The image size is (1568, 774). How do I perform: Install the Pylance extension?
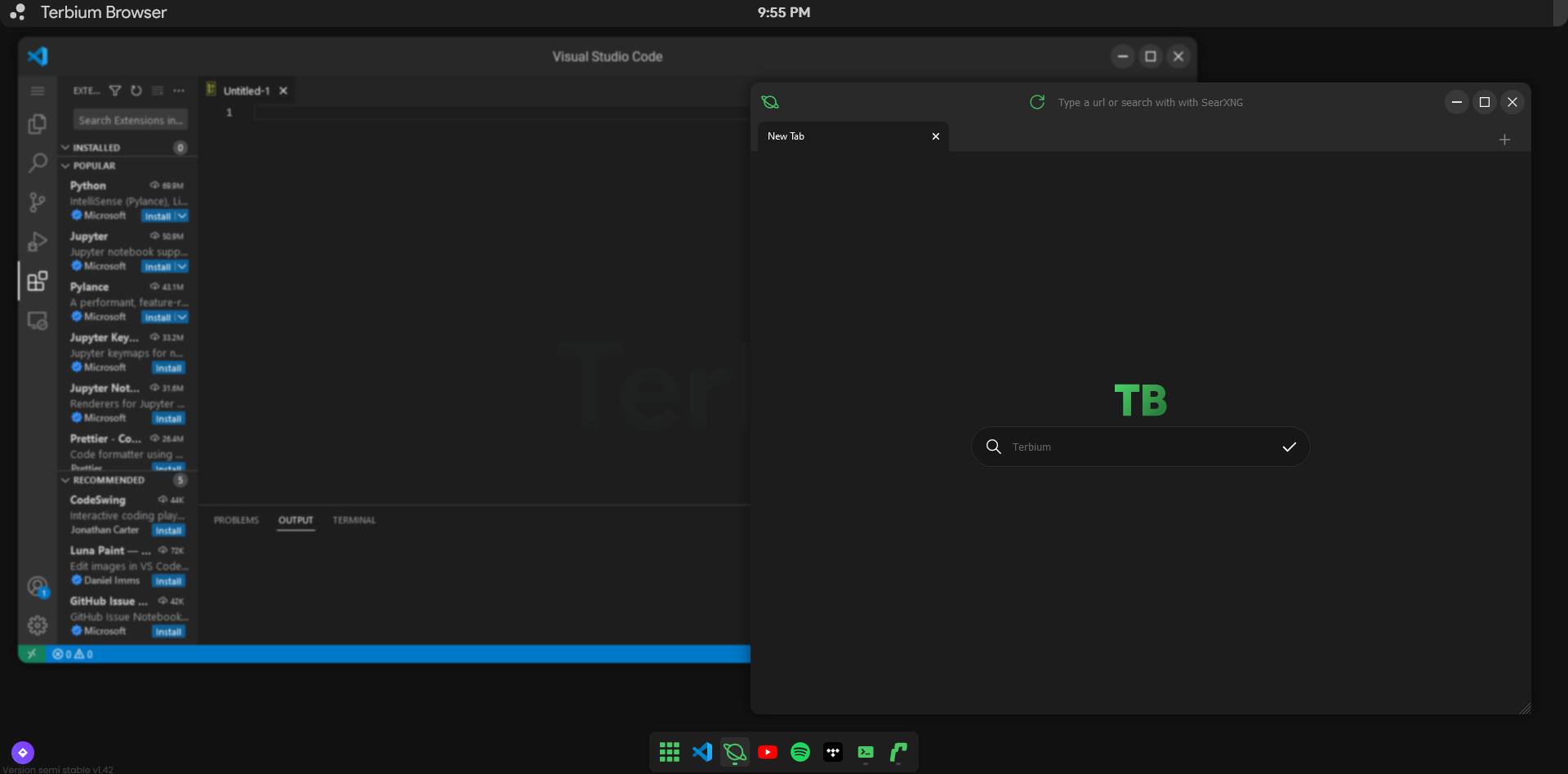pyautogui.click(x=158, y=318)
